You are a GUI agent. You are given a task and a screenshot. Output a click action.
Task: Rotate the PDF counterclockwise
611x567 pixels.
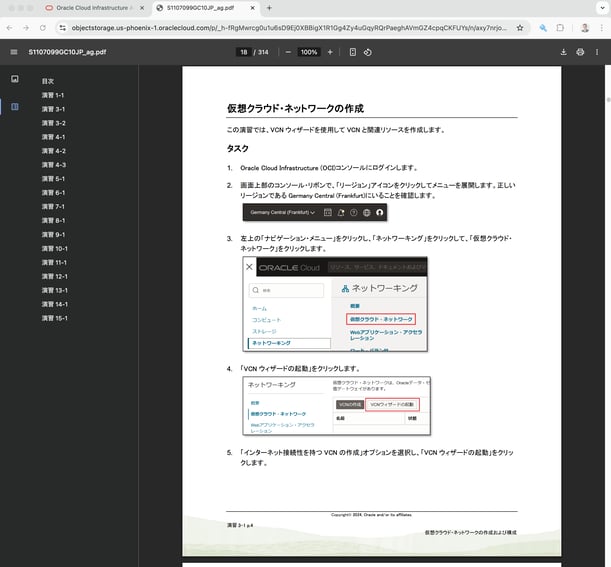(367, 52)
